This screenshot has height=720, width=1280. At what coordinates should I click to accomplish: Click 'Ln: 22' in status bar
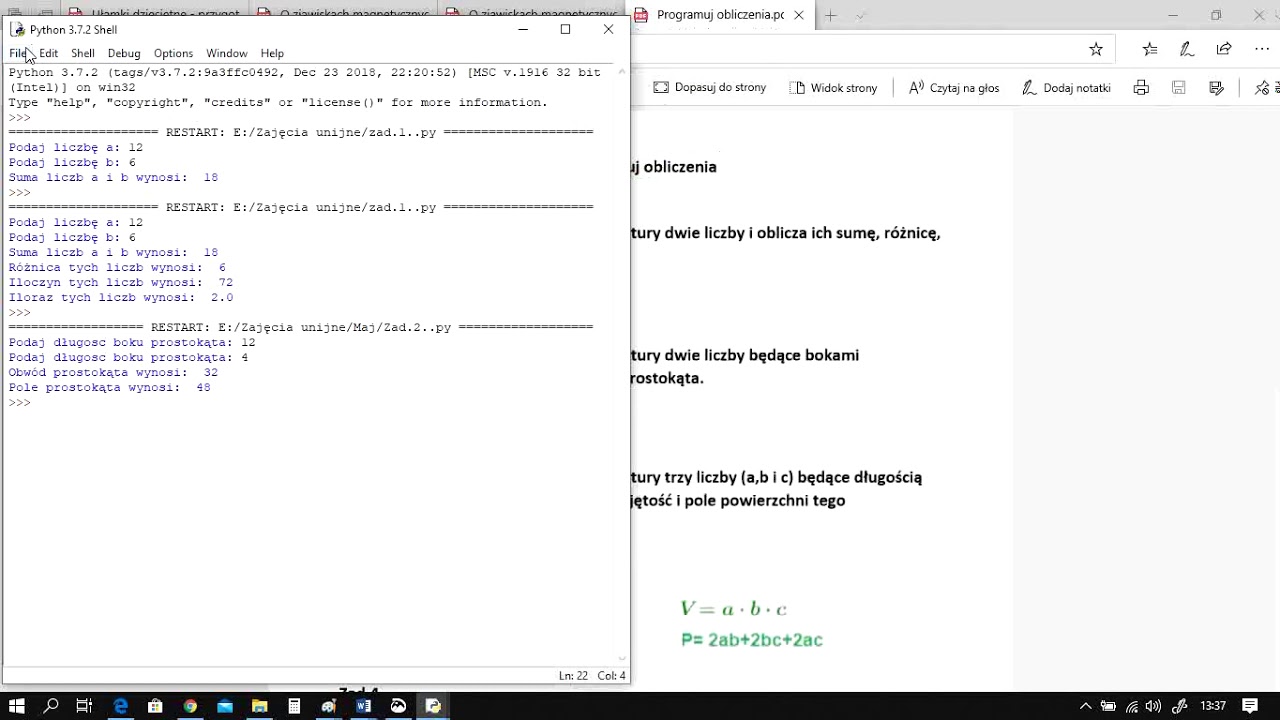[573, 676]
